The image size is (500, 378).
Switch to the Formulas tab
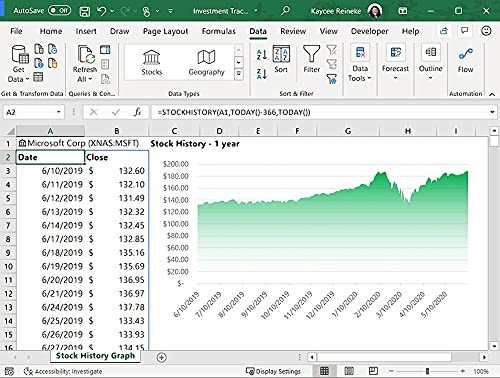tap(219, 31)
